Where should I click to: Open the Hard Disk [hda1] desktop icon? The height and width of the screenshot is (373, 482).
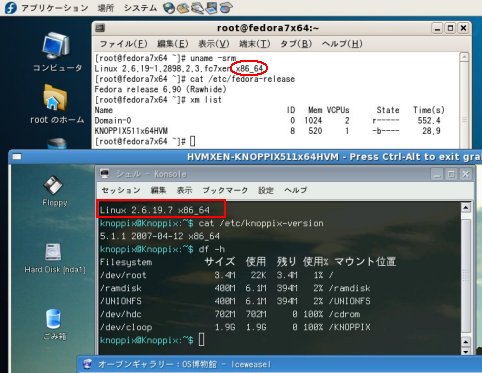(55, 258)
